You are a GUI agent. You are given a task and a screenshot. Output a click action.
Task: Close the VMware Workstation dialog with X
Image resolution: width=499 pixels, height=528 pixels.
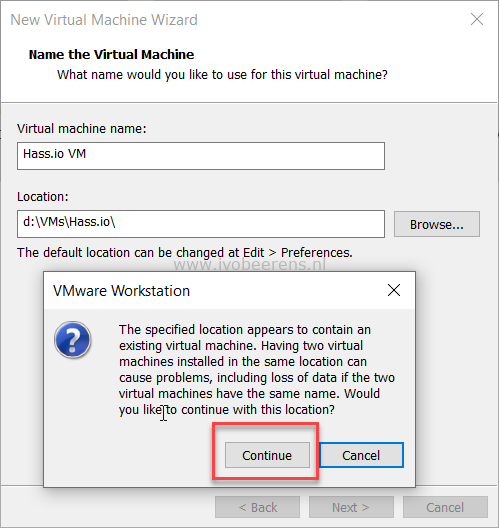click(x=394, y=290)
